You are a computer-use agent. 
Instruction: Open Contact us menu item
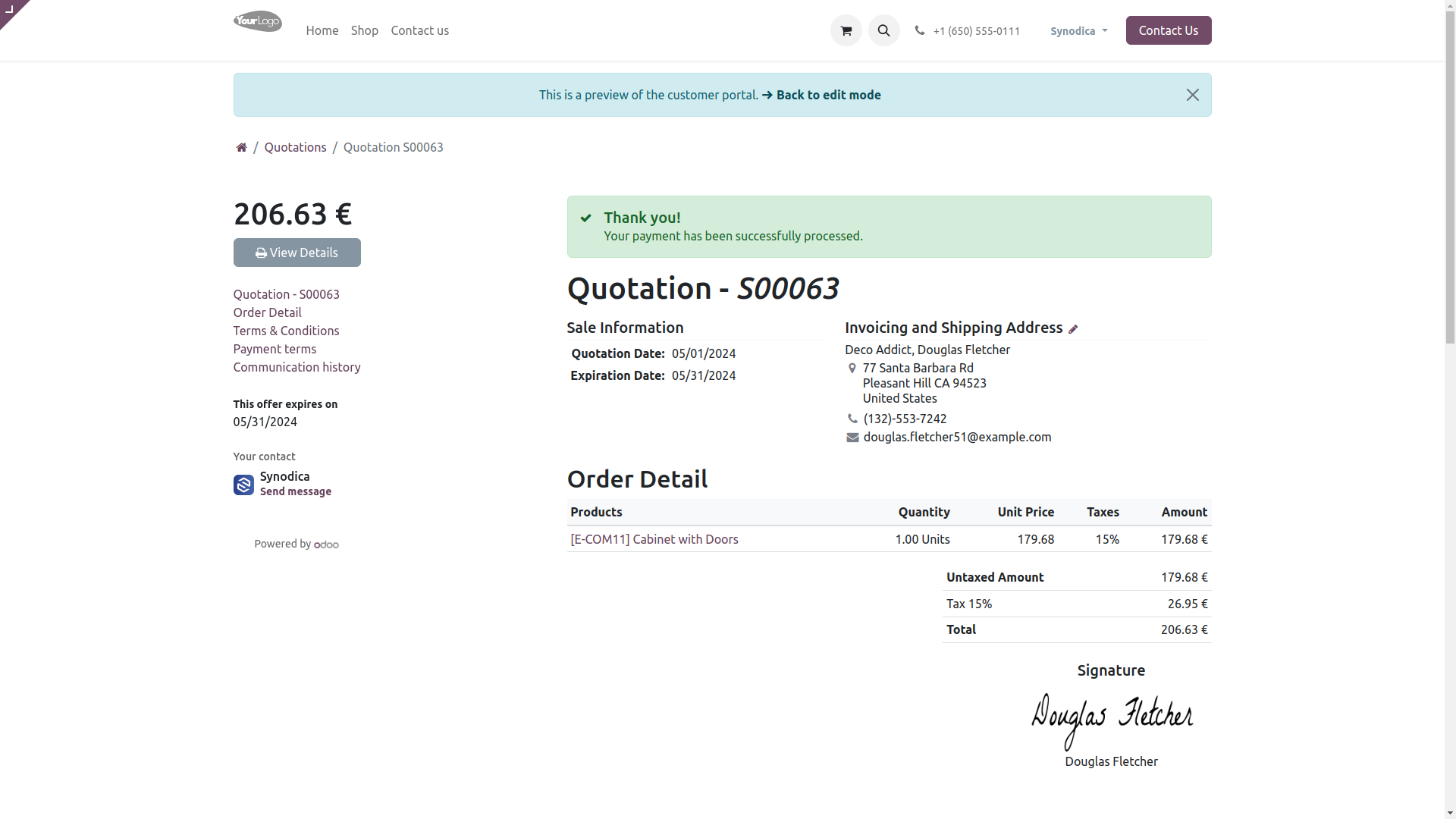[419, 30]
